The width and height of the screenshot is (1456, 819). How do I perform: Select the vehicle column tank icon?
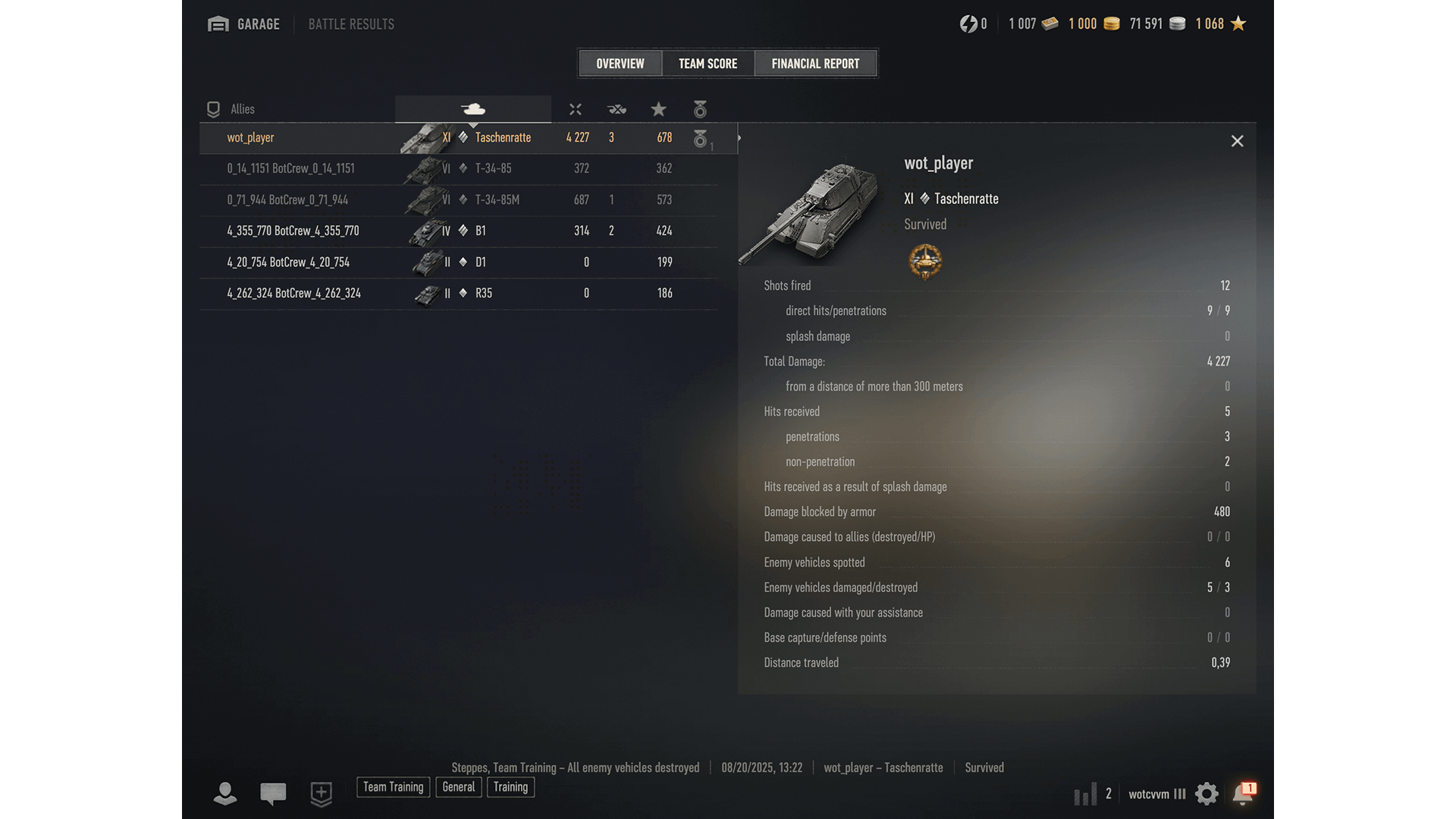pyautogui.click(x=473, y=109)
